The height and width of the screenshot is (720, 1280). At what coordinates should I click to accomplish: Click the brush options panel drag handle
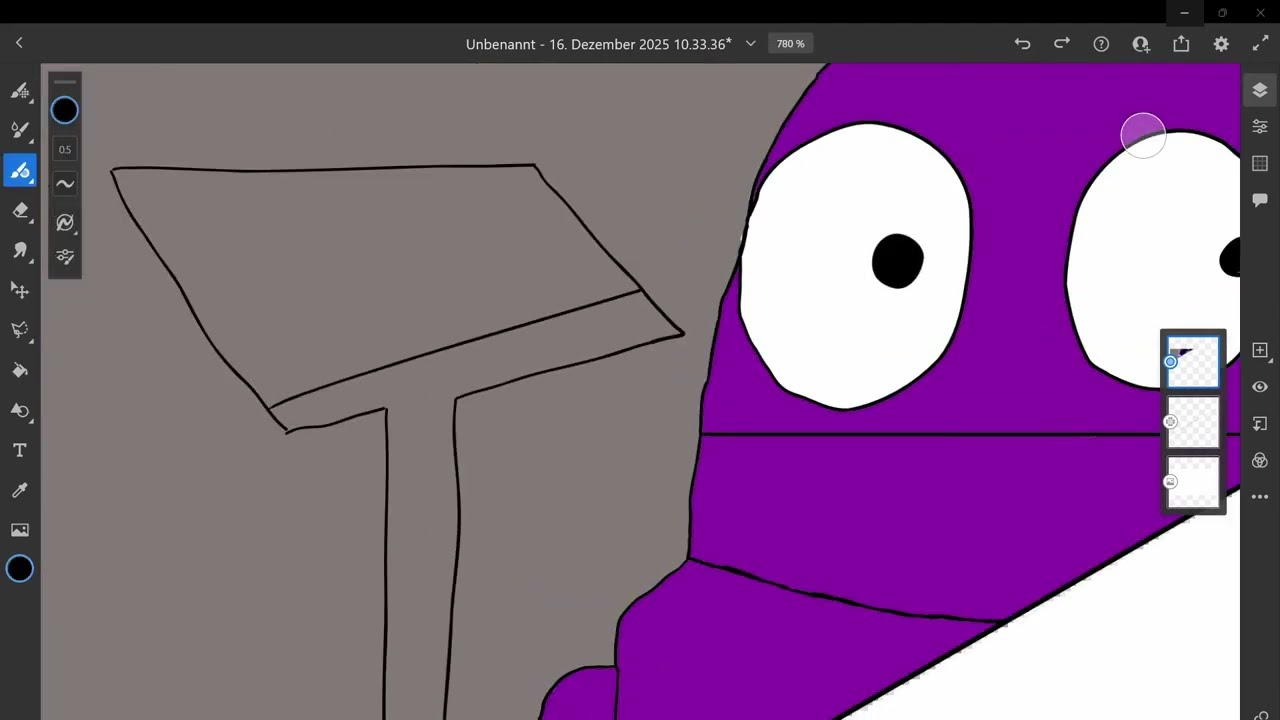[x=65, y=81]
